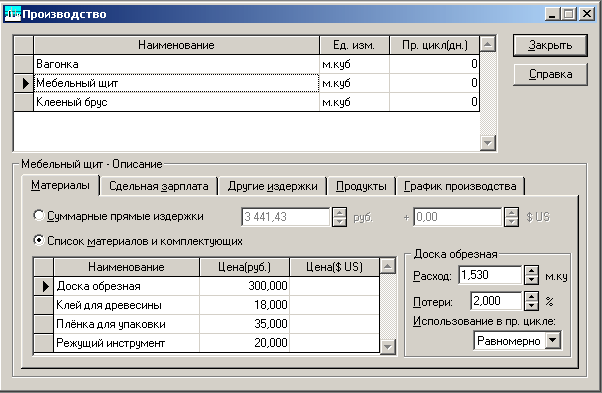
Task: Increase the Расход value by one step
Action: coord(531,270)
